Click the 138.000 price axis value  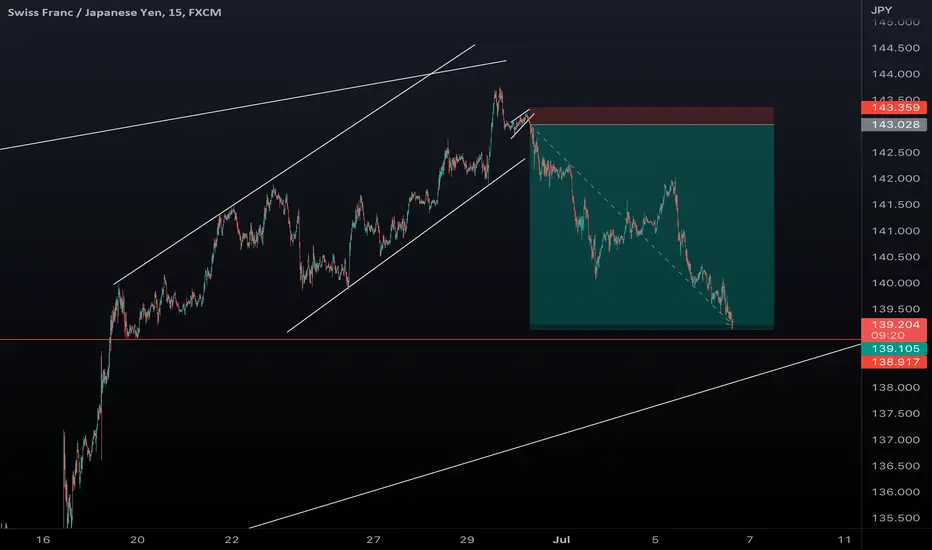(x=895, y=387)
